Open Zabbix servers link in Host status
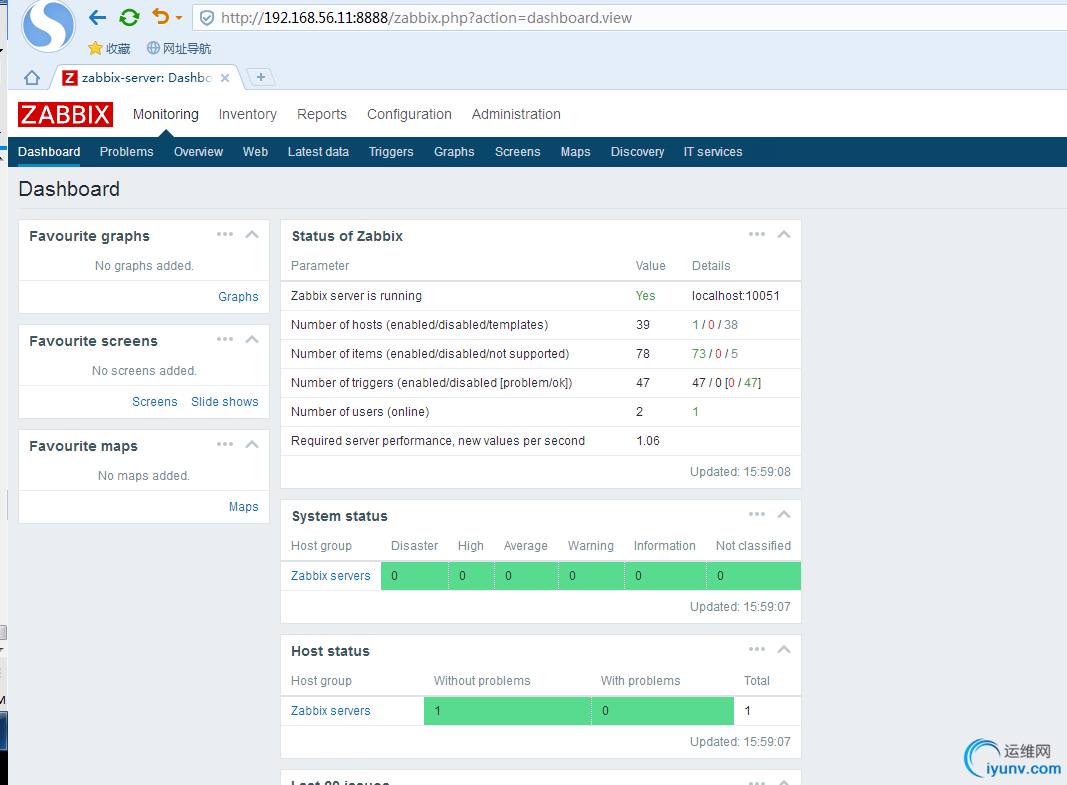 [x=331, y=710]
